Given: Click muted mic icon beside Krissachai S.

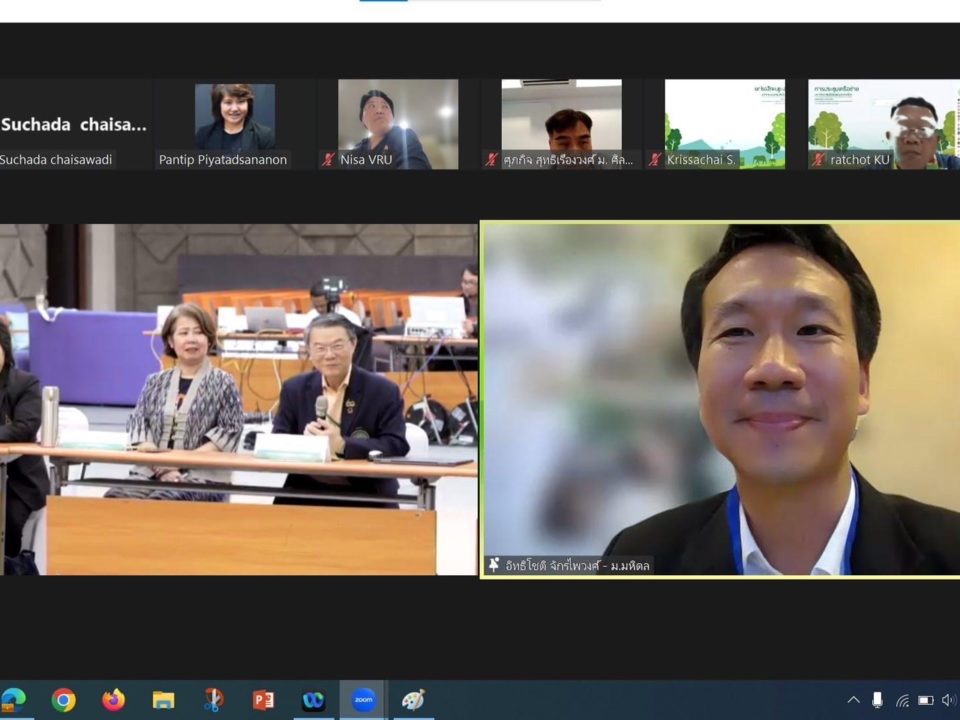Looking at the screenshot, I should coord(655,160).
